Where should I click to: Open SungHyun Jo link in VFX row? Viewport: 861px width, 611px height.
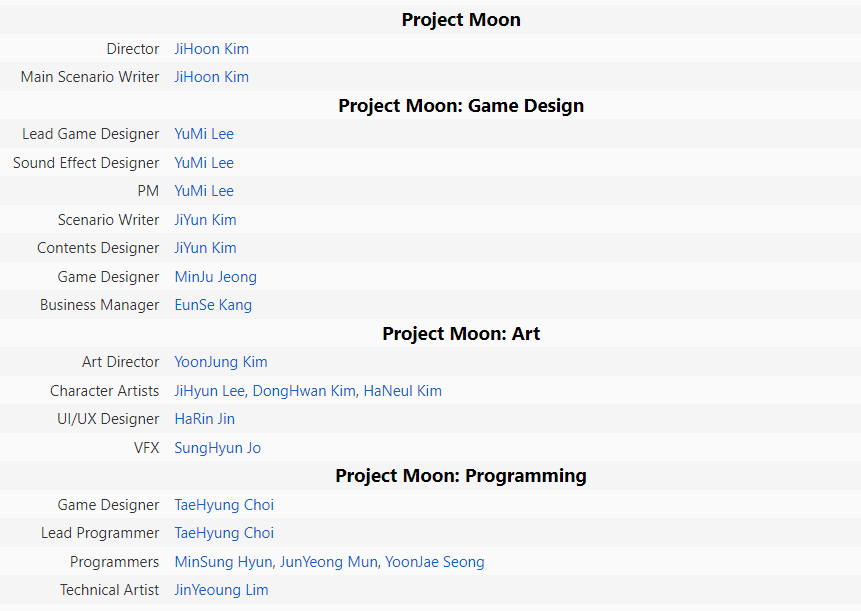pos(217,448)
